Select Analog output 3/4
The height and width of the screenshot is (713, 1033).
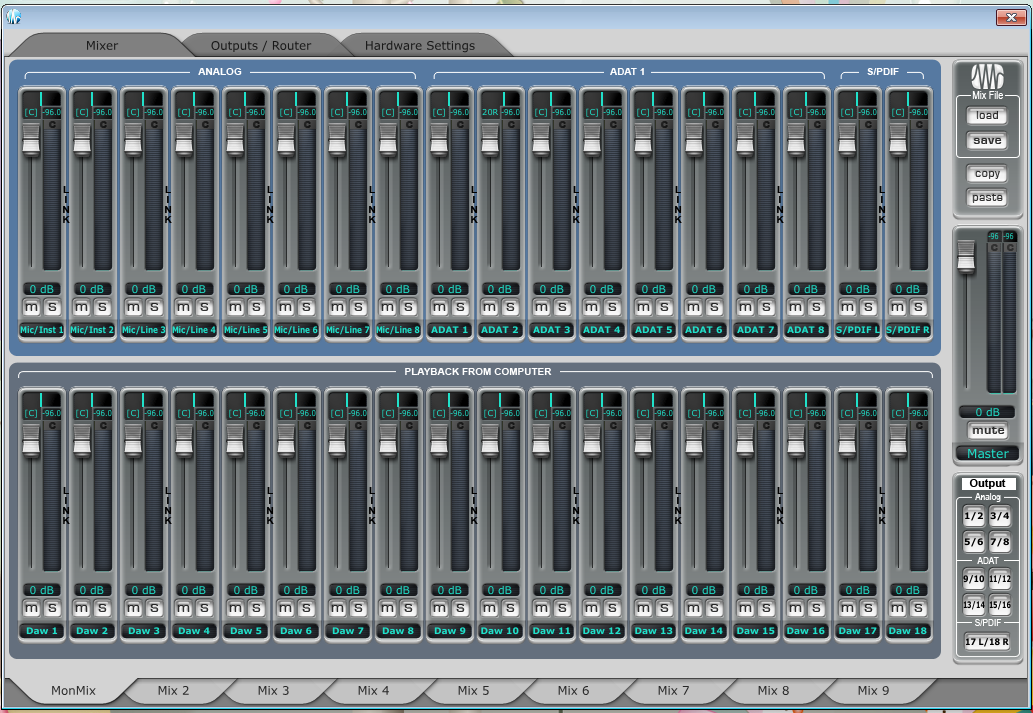coord(999,517)
